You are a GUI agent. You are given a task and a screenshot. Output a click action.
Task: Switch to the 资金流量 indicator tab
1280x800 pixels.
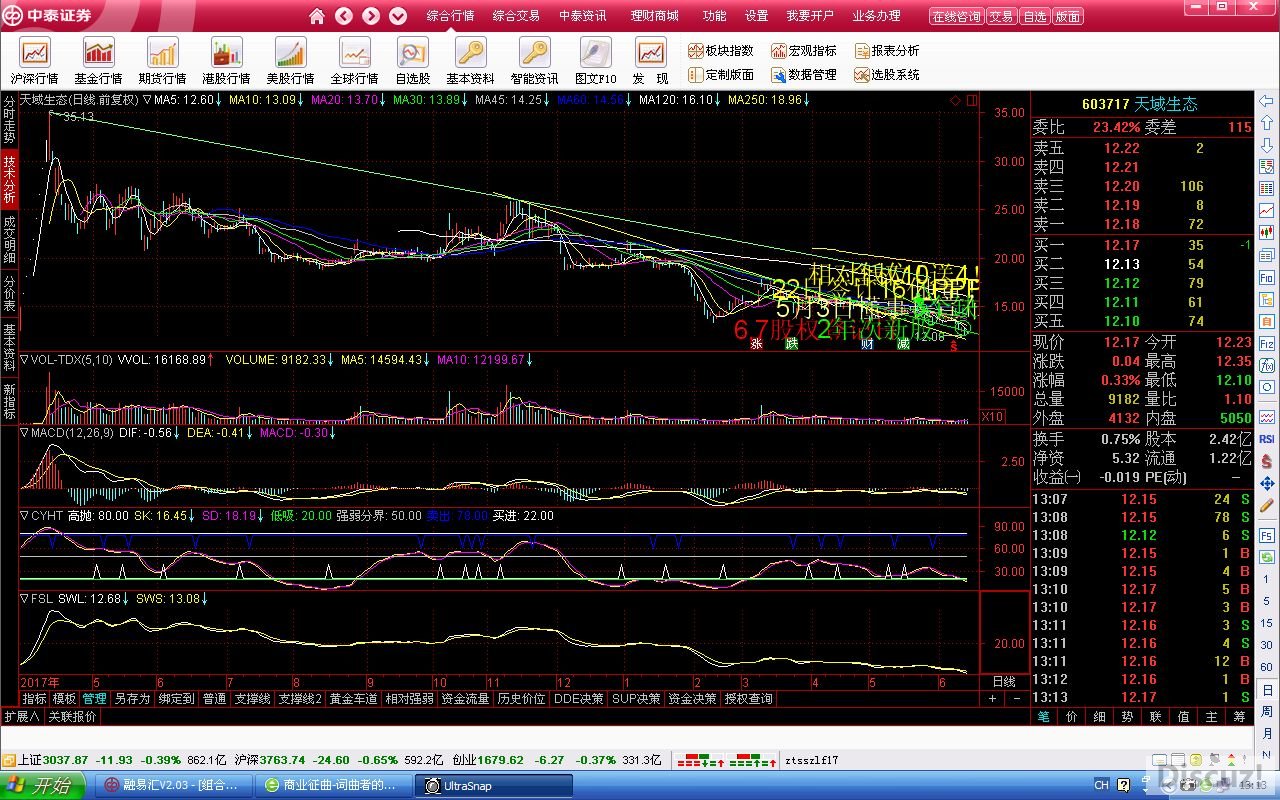(x=465, y=699)
